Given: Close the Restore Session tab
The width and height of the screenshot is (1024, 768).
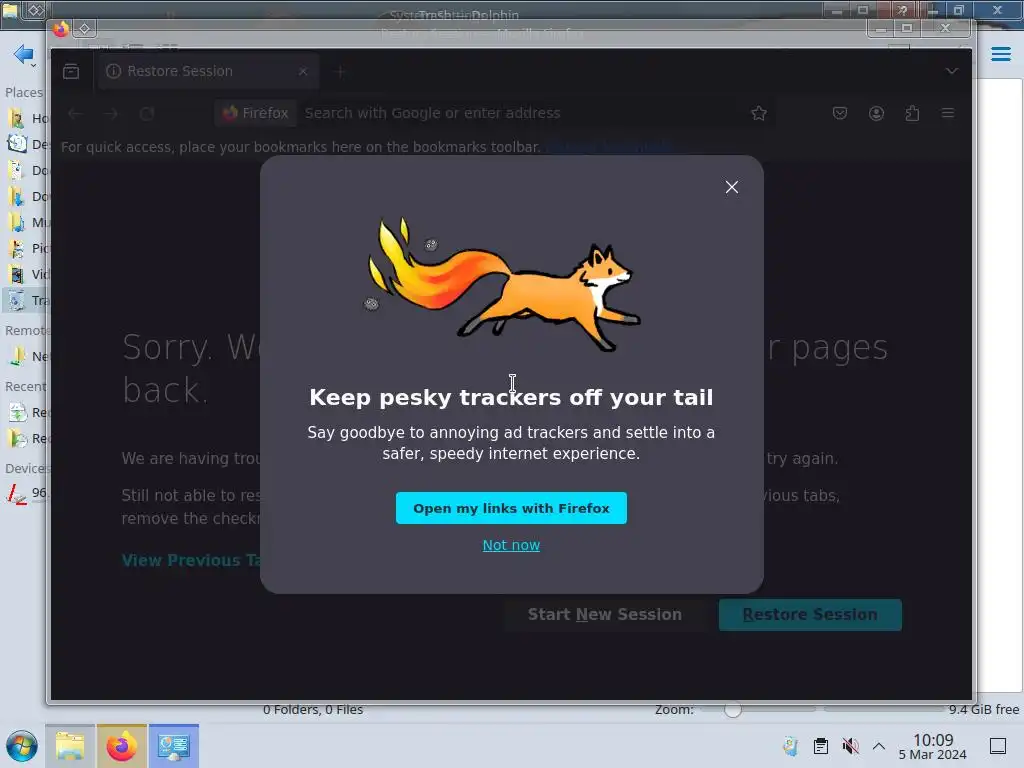Looking at the screenshot, I should 302,71.
